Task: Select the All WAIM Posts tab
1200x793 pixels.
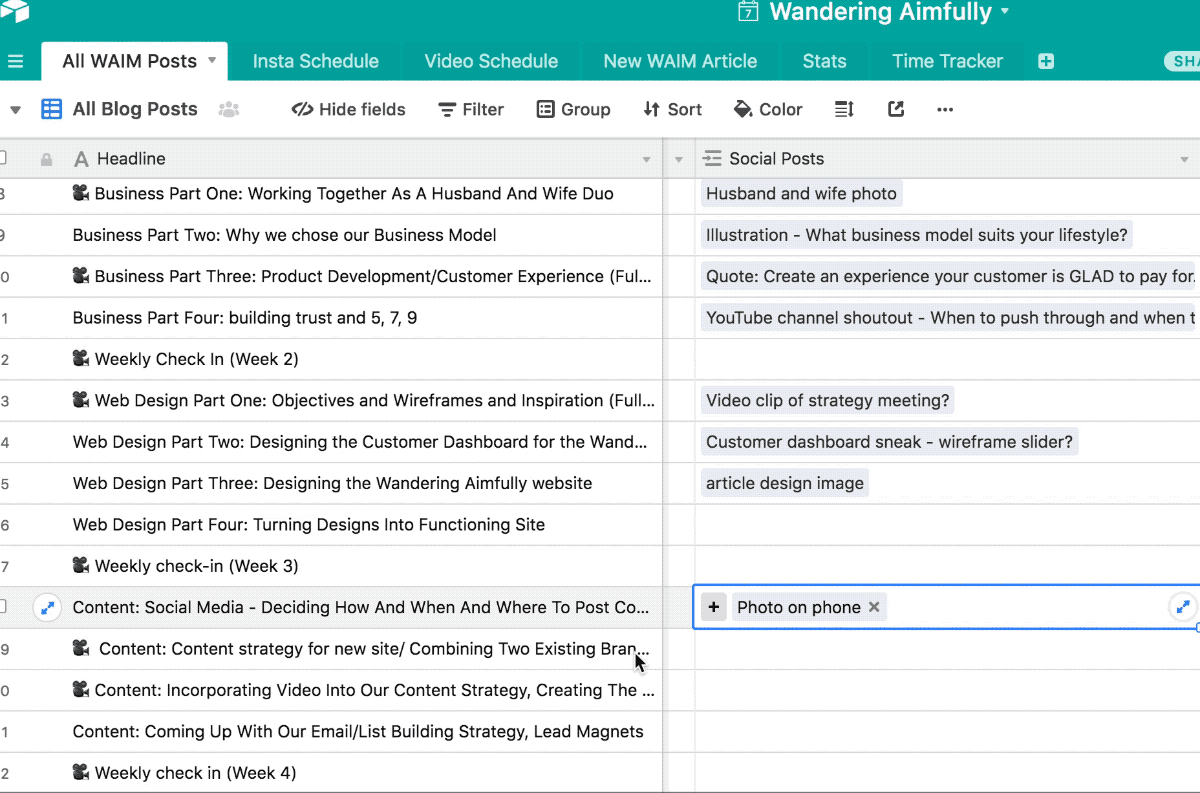Action: 134,61
